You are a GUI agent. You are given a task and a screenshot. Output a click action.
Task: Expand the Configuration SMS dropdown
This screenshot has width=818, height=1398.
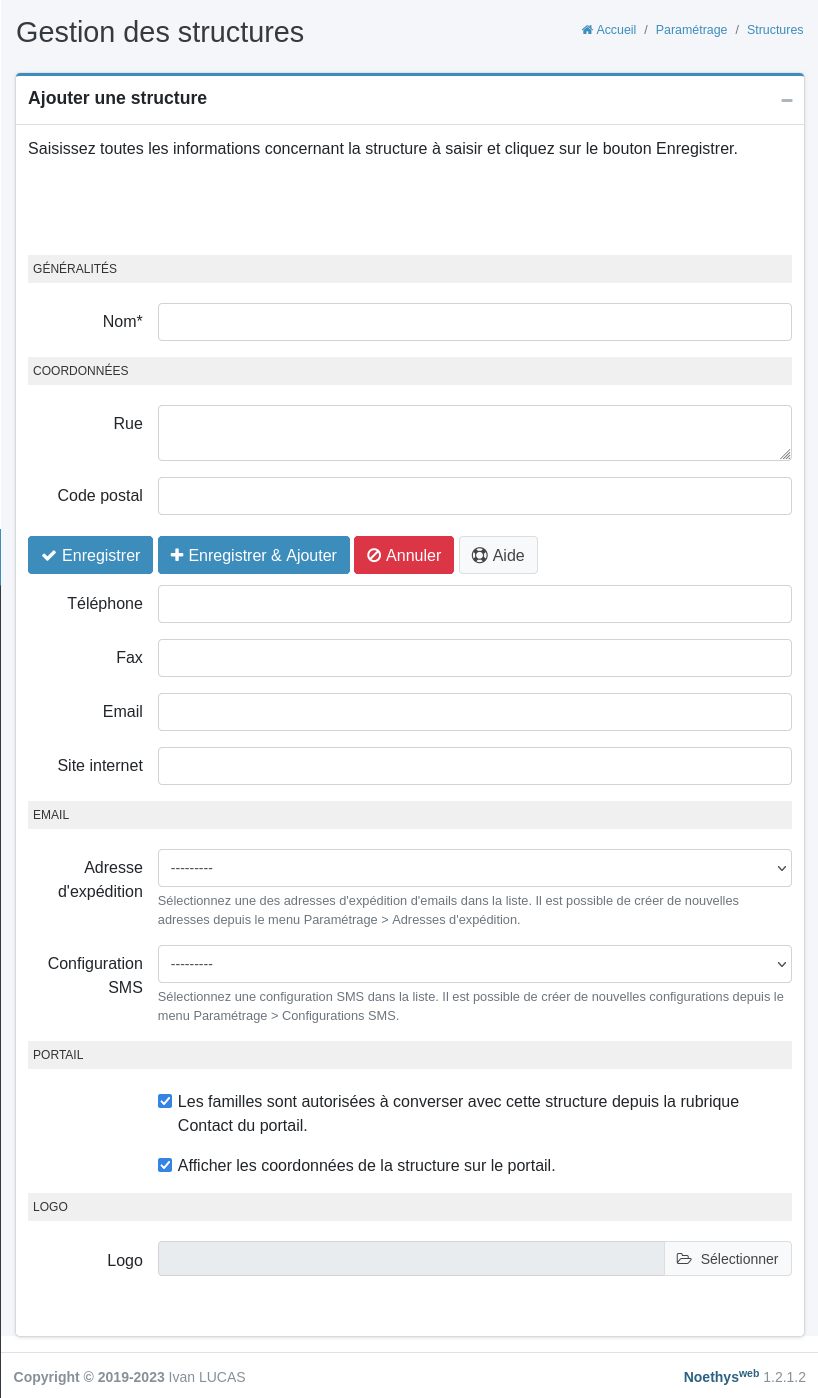click(474, 964)
